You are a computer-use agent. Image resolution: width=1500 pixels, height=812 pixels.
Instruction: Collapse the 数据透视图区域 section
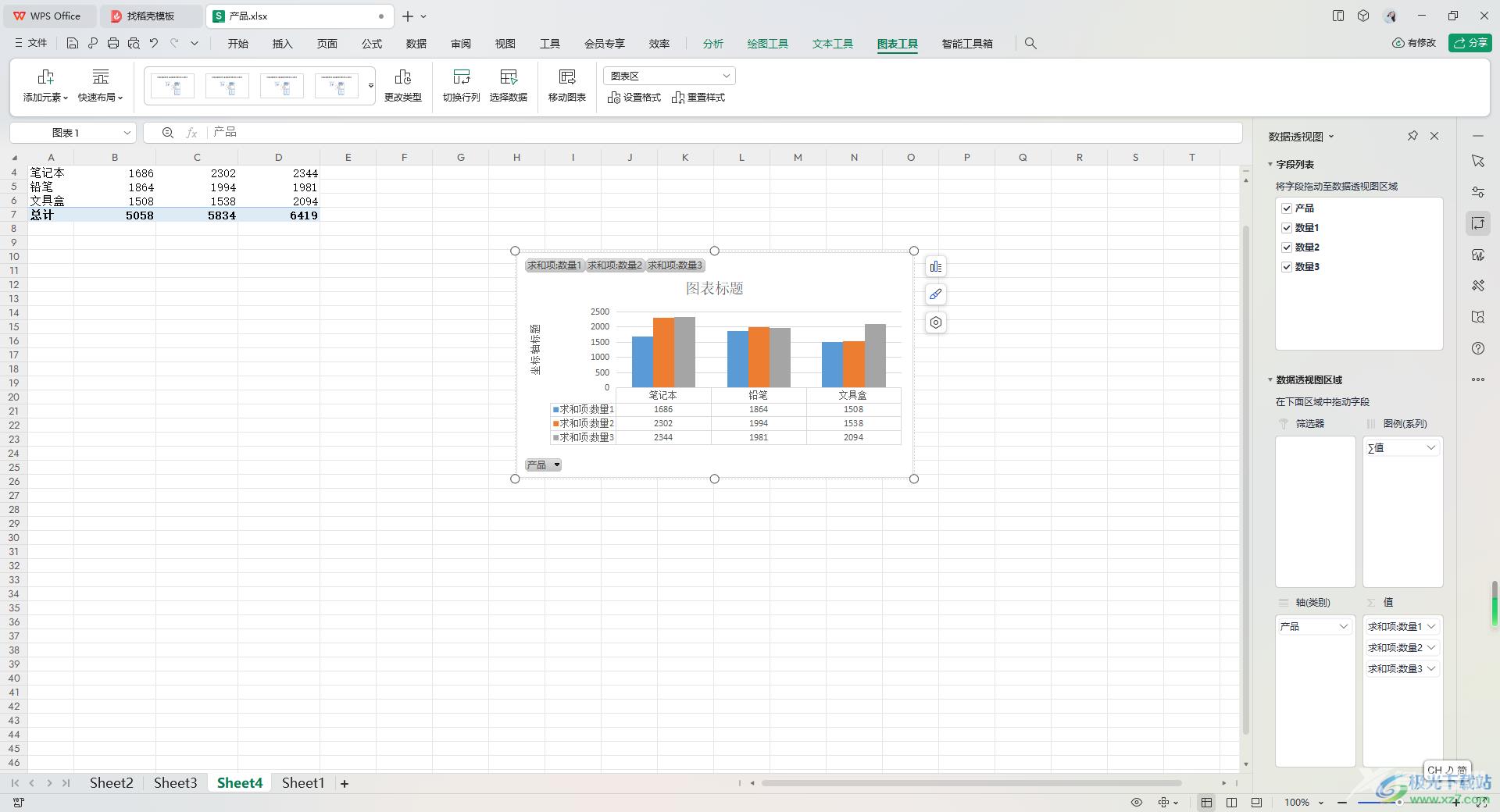click(x=1270, y=380)
